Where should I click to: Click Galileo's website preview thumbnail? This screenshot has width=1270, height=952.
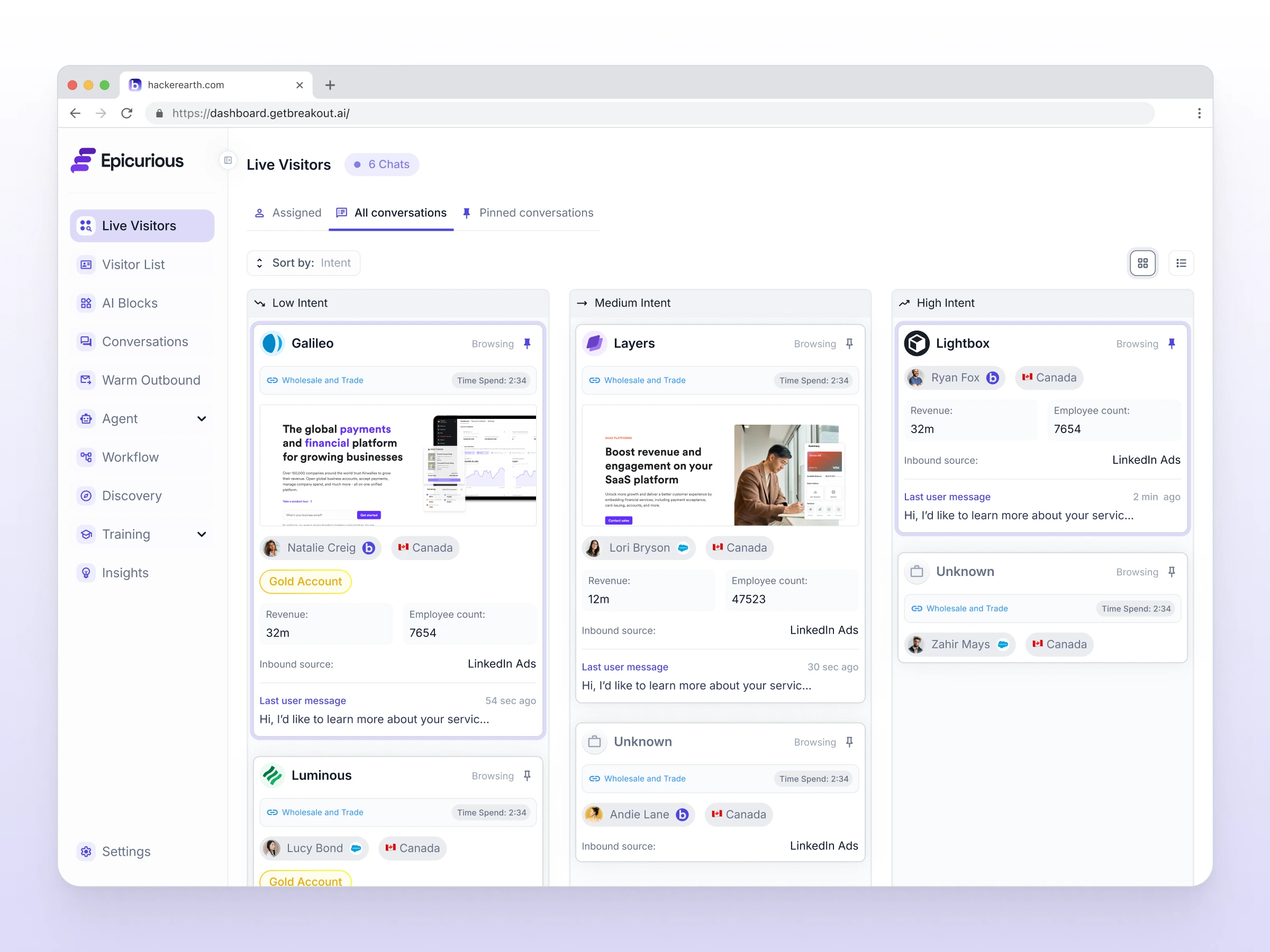398,465
